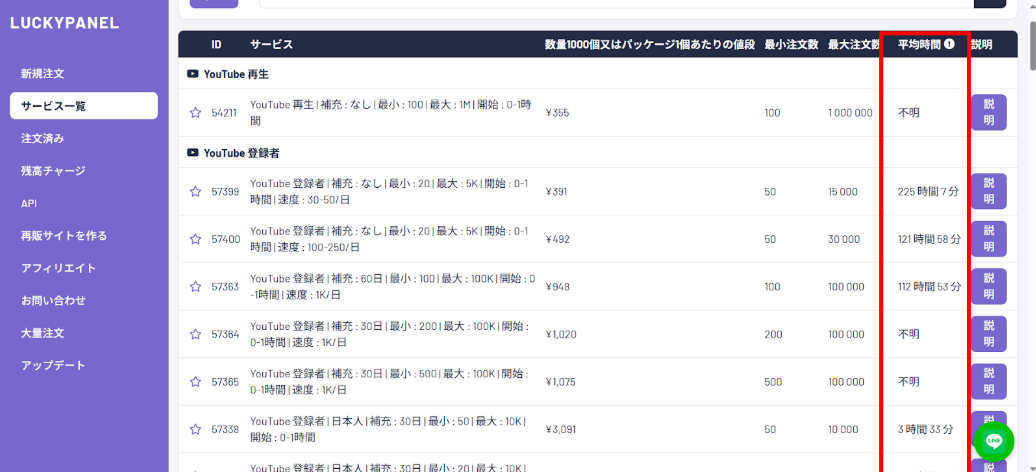Show 説明 for service 57365
Screen dimensions: 1036x472
coord(988,381)
